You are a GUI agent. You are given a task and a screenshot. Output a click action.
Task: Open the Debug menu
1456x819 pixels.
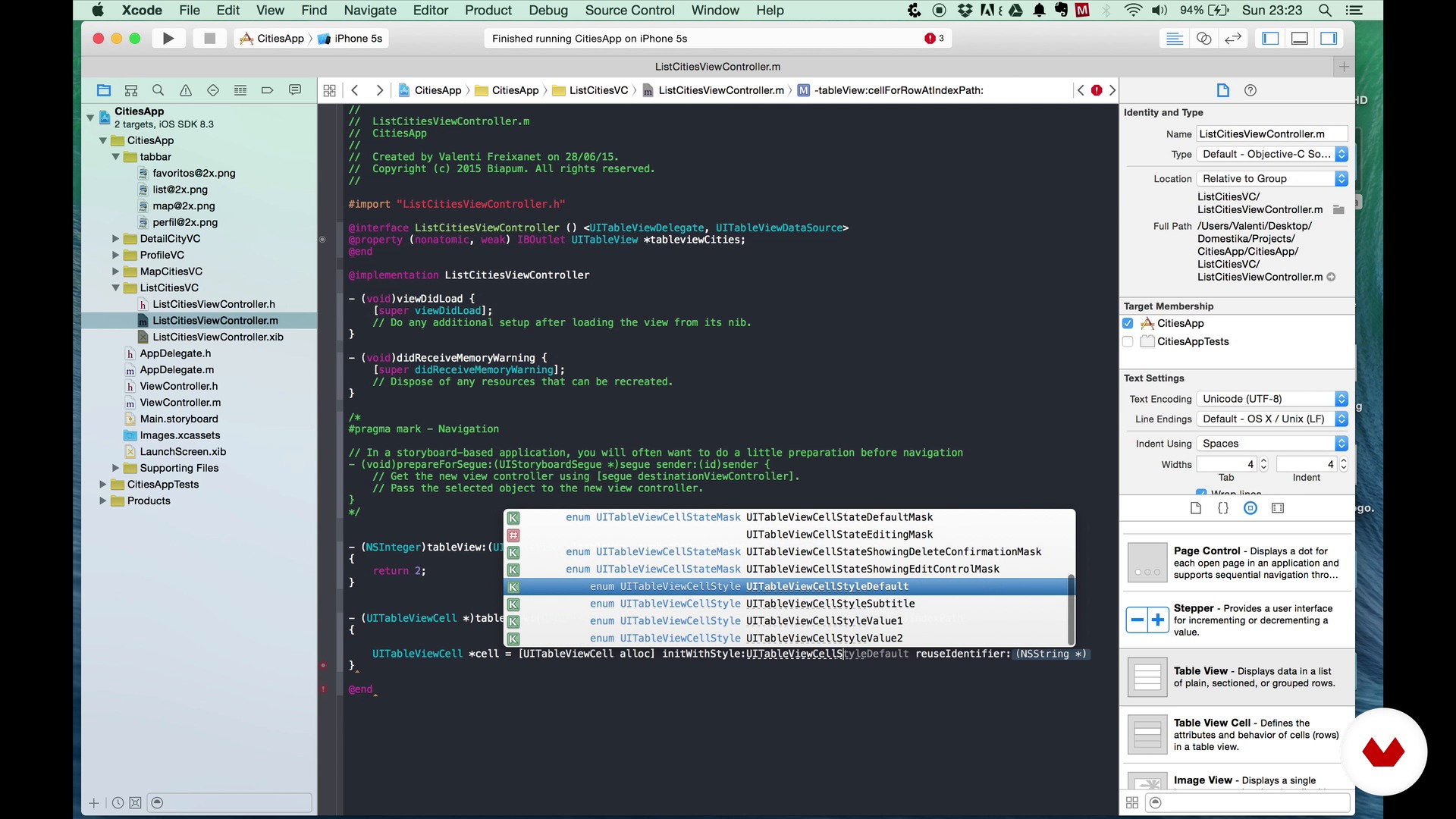548,10
